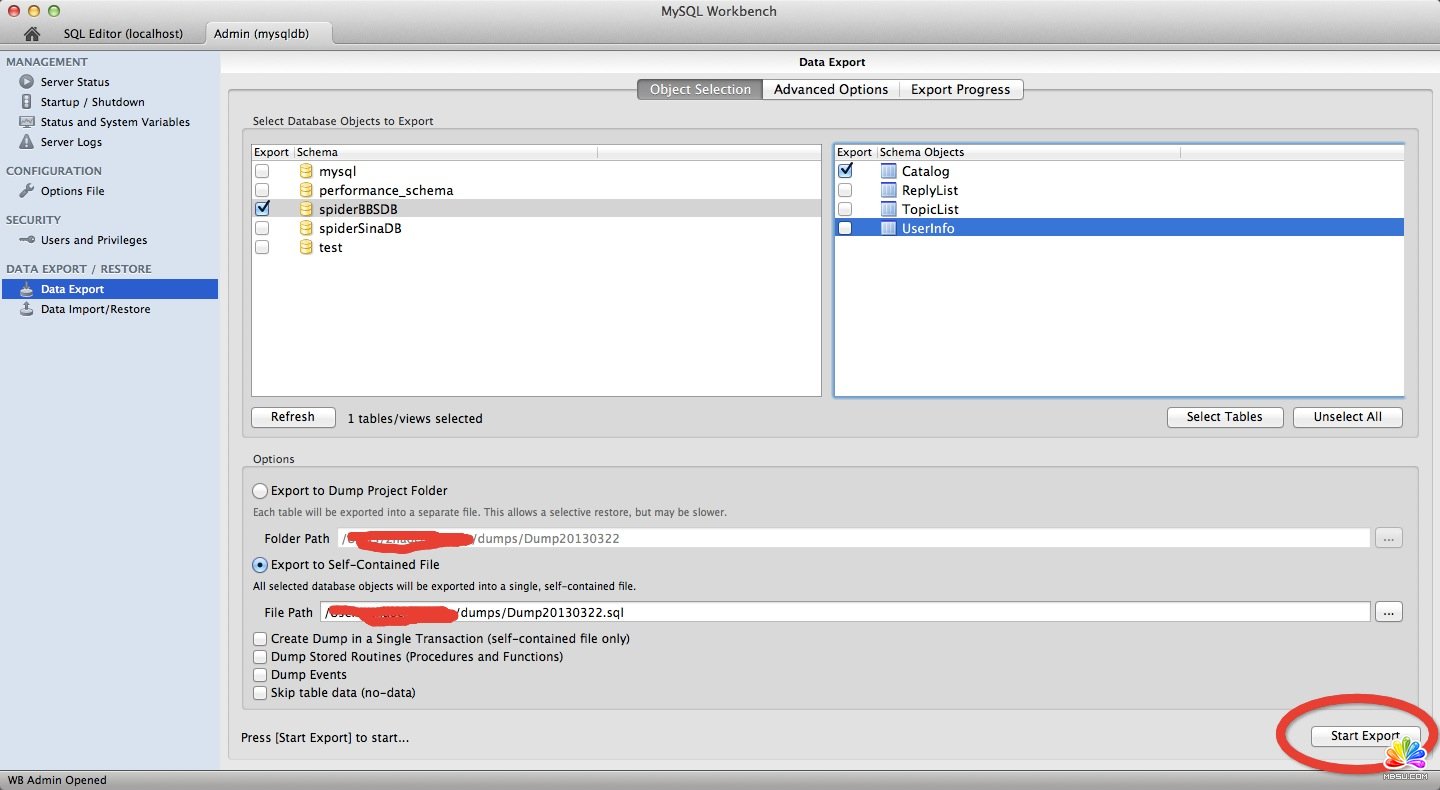Click the UserInfo table icon
The width and height of the screenshot is (1440, 790).
point(889,228)
